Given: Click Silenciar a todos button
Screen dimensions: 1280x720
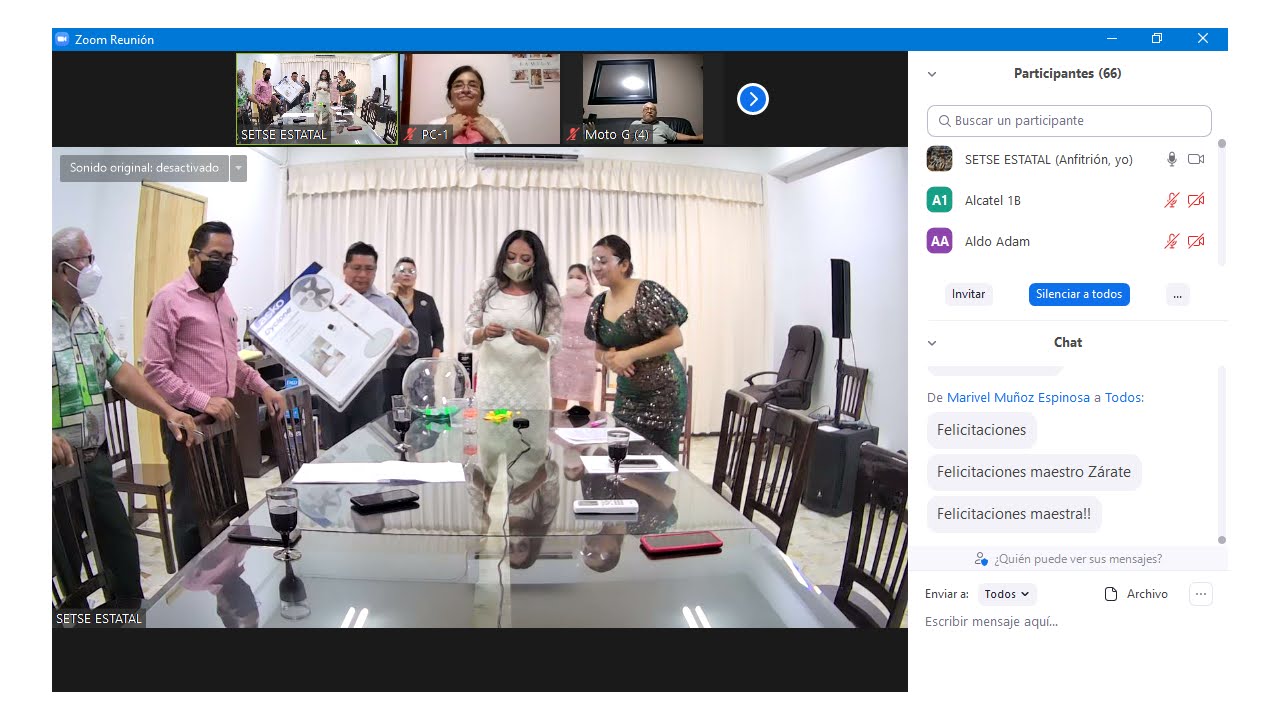Looking at the screenshot, I should (x=1078, y=294).
